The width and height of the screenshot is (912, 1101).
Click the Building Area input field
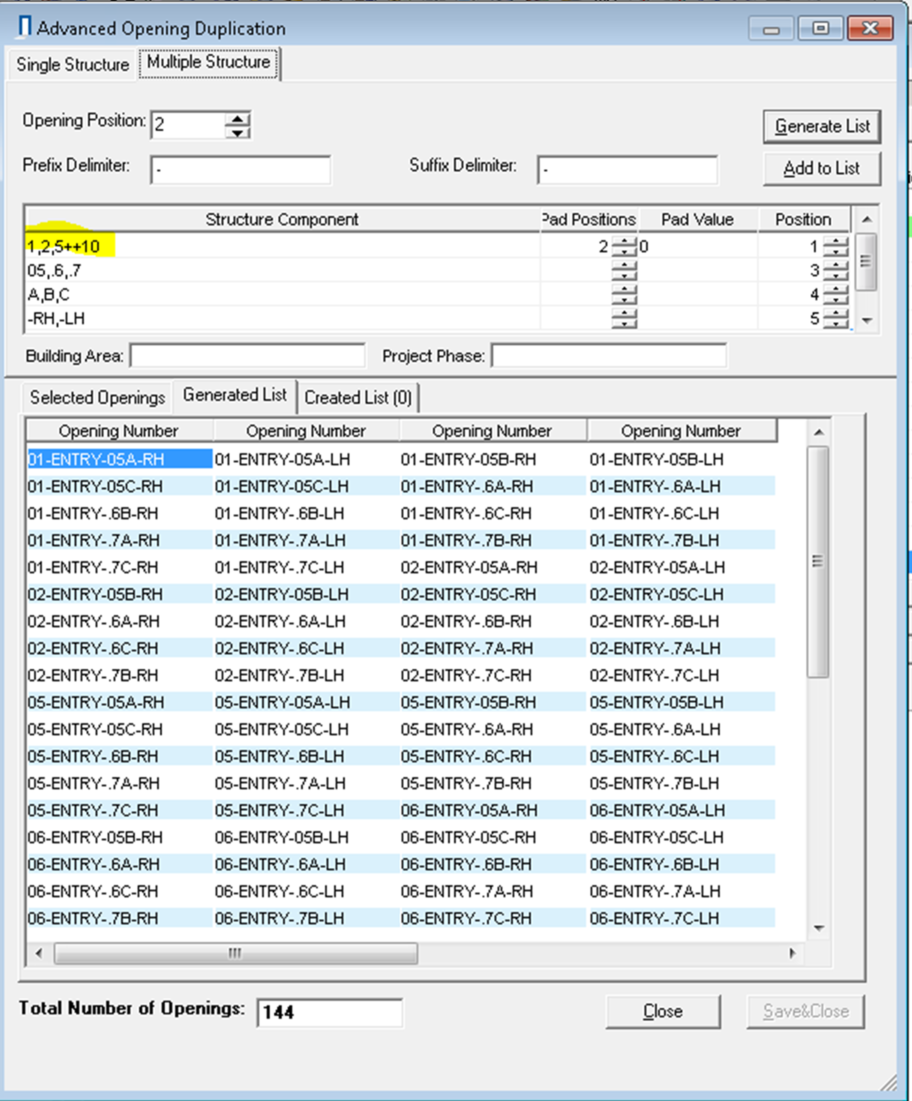point(247,355)
